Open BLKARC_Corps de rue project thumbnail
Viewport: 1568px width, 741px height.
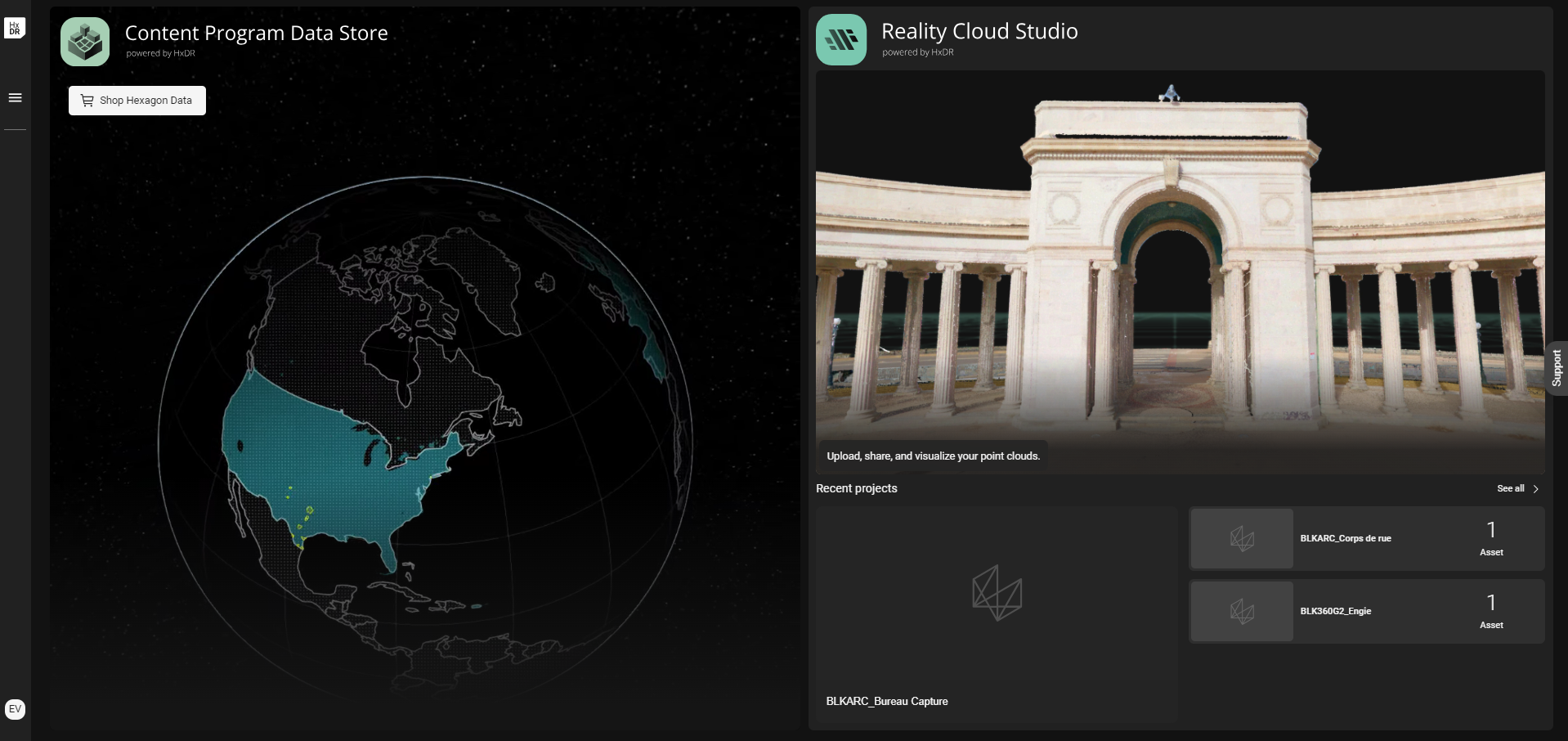click(1242, 538)
